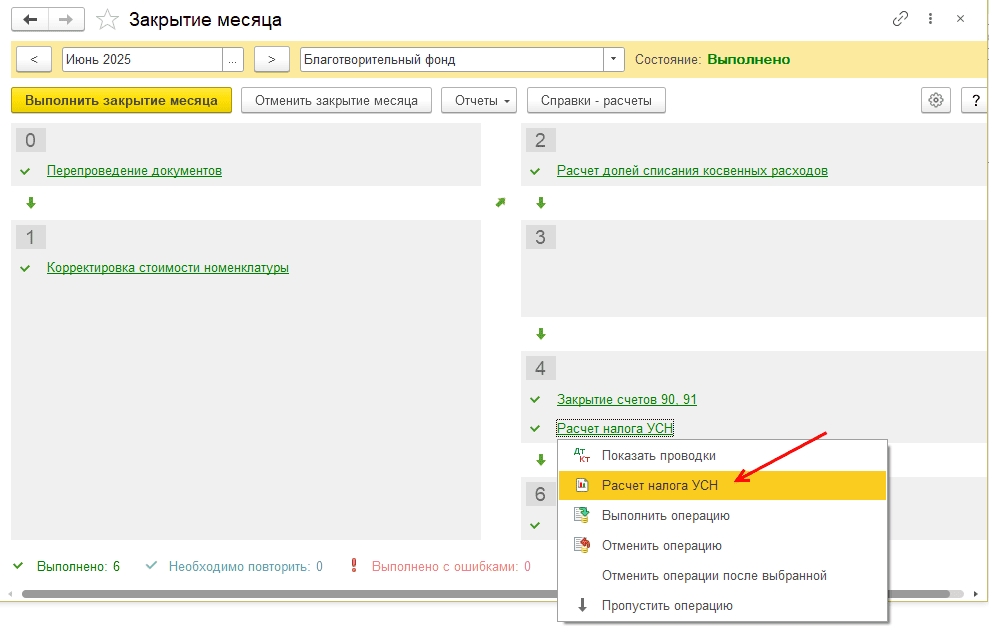
Task: Click the period field showing Июнь 2025
Action: (x=141, y=59)
